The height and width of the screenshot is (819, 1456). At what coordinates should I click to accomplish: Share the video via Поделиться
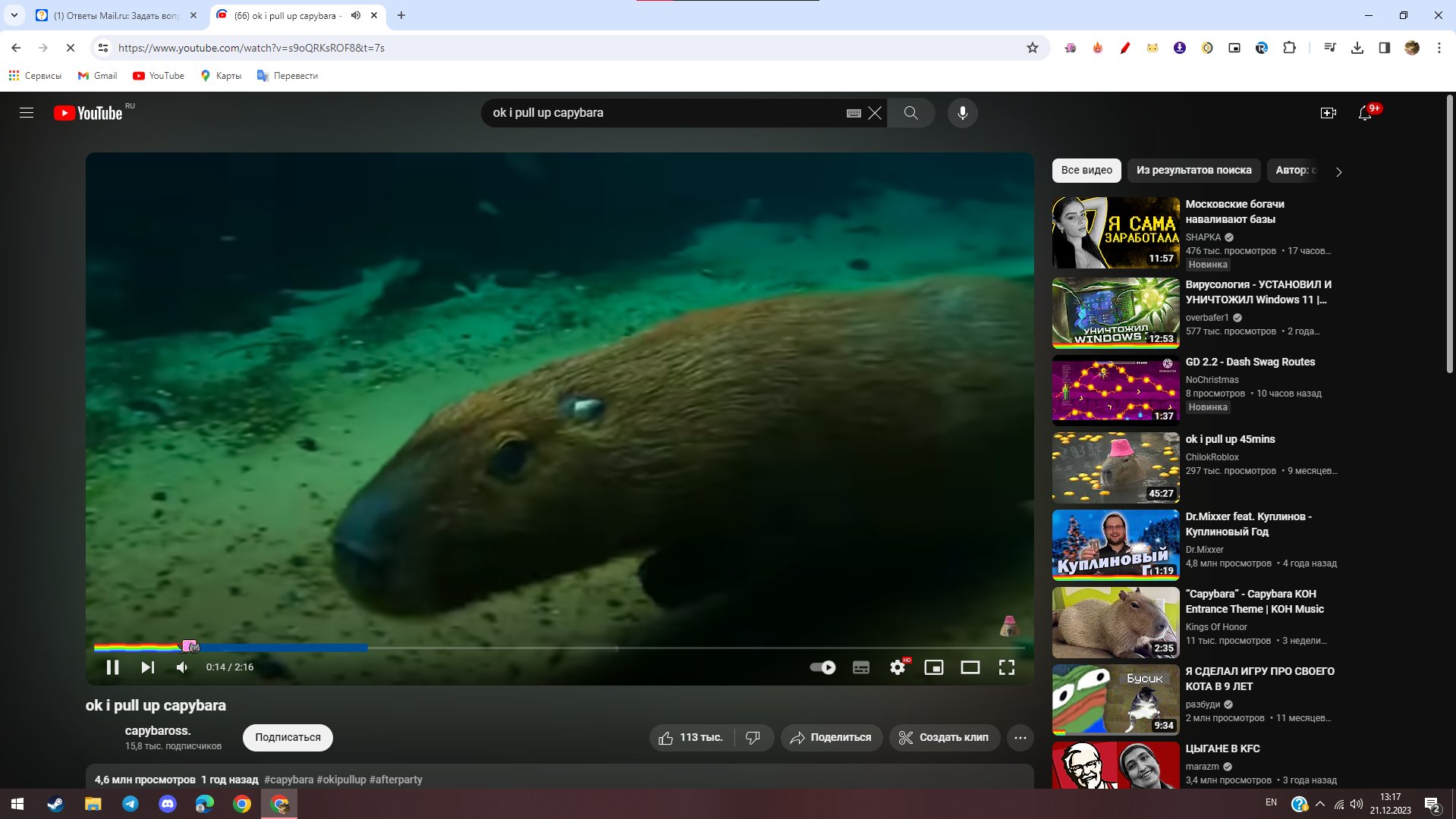(832, 737)
